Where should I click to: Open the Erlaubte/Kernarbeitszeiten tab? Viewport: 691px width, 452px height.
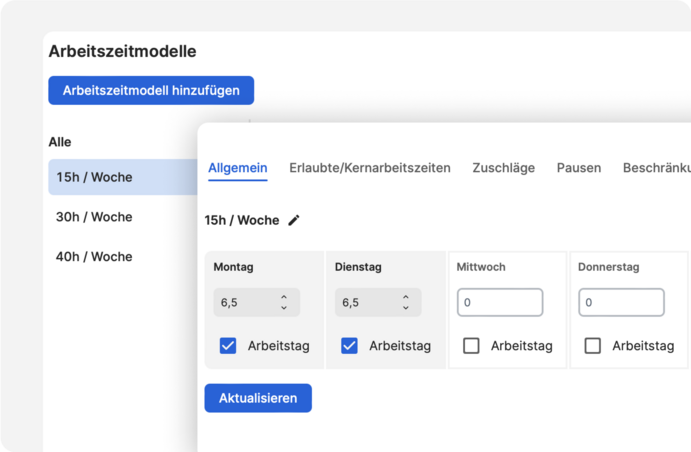(x=370, y=168)
